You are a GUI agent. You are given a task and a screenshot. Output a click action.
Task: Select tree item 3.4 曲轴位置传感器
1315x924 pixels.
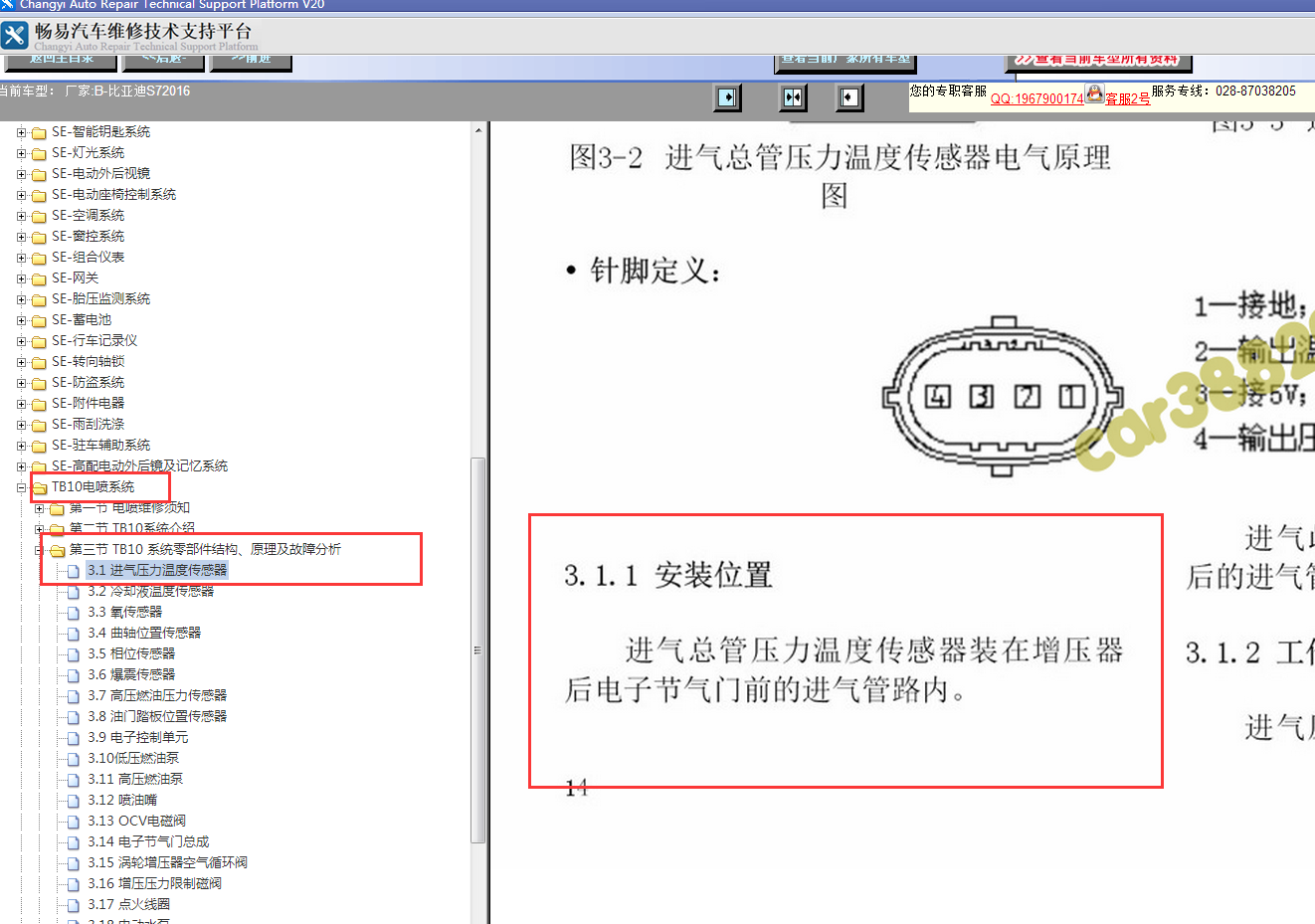click(144, 634)
